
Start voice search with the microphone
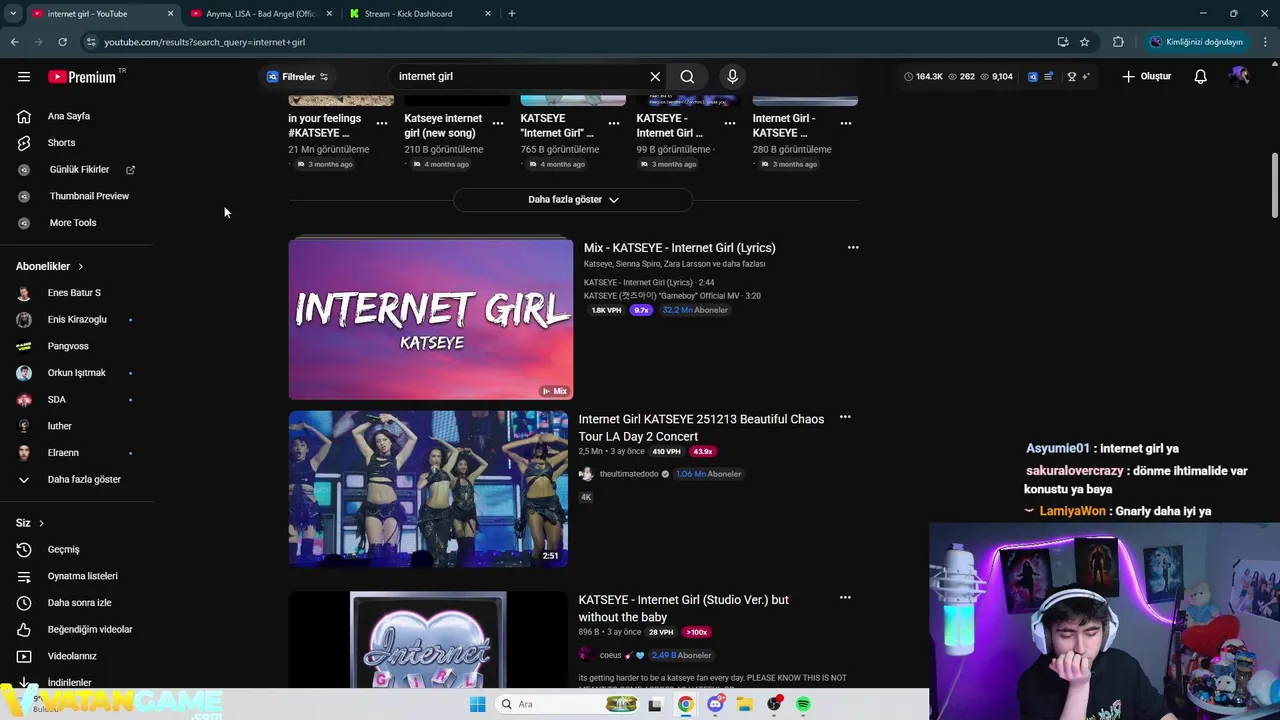[x=732, y=77]
